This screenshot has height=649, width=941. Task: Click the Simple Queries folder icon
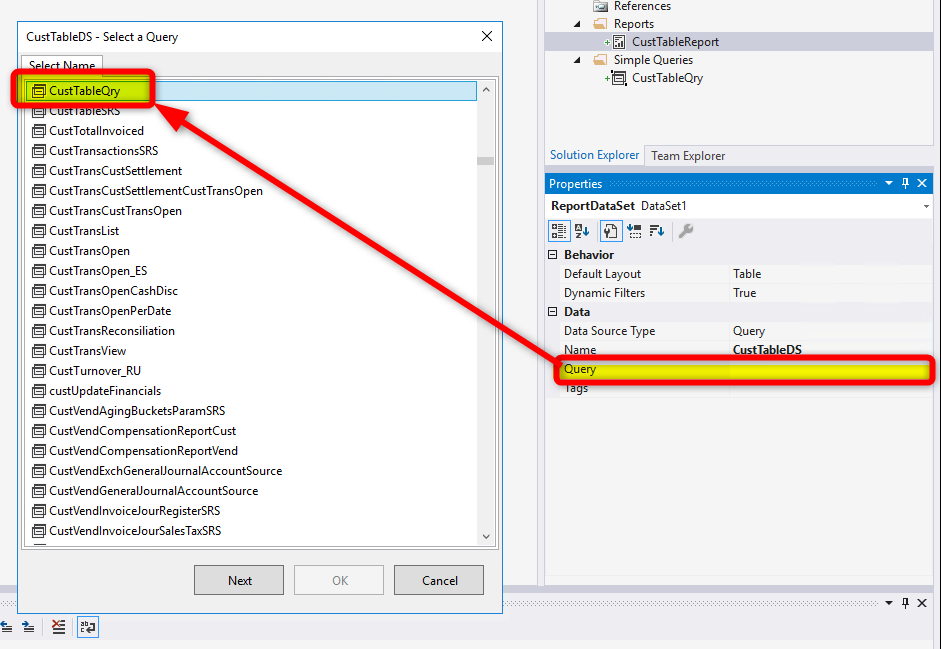coord(600,60)
